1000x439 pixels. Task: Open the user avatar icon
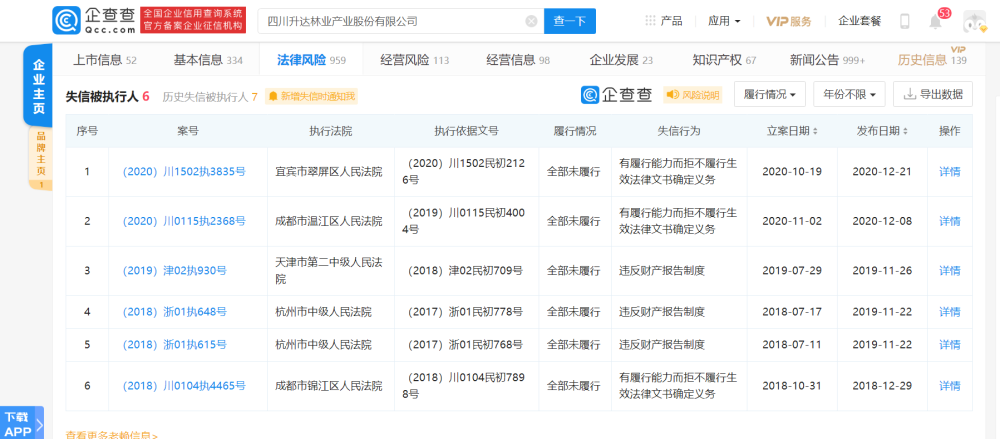pyautogui.click(x=974, y=21)
